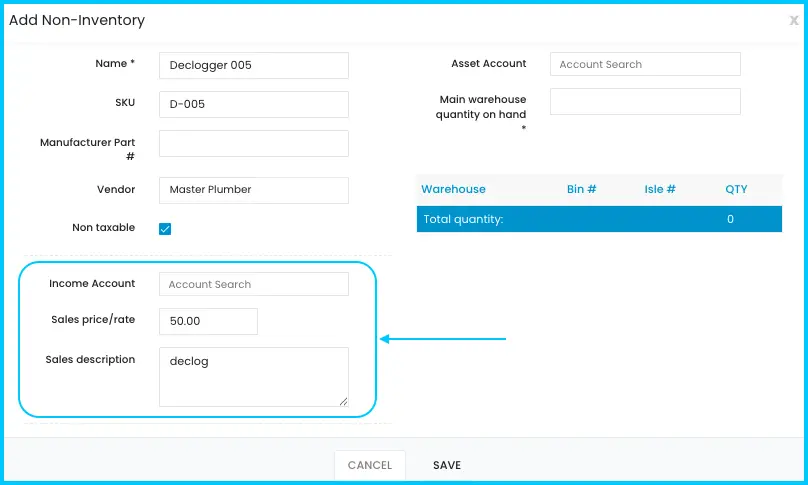
Task: Click the Sales price/rate field
Action: (208, 321)
